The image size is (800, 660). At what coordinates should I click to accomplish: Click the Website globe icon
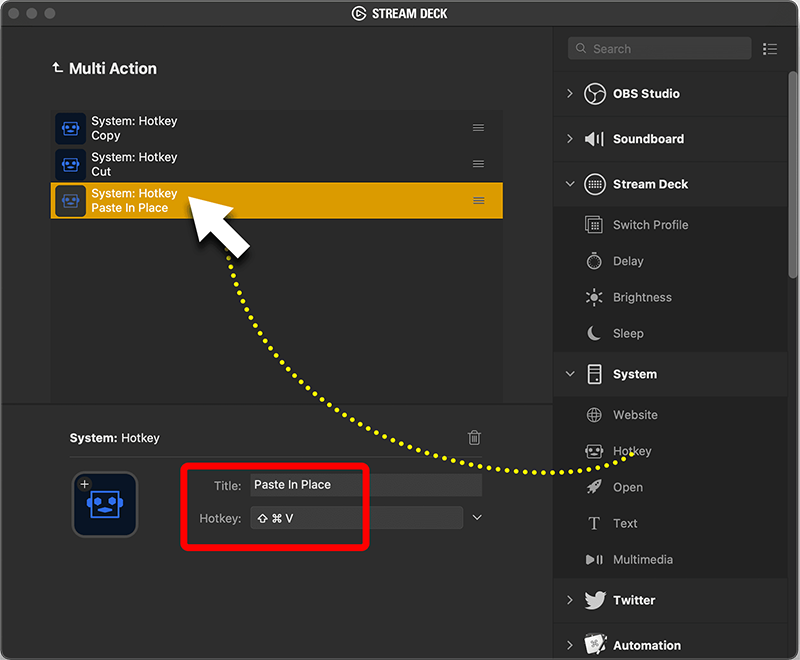(594, 415)
